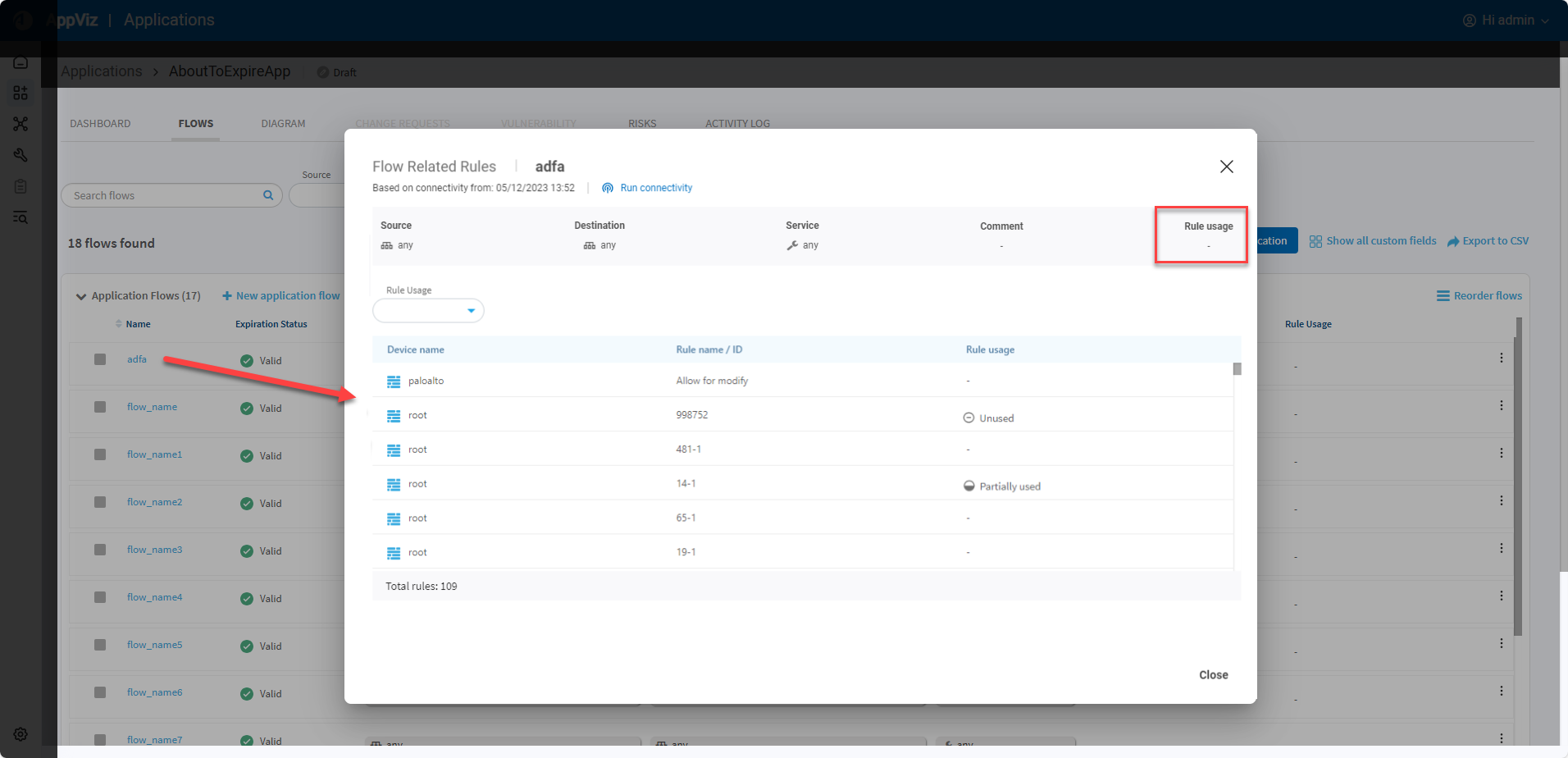Click the Run connectivity icon
The image size is (1568, 758).
[x=608, y=188]
